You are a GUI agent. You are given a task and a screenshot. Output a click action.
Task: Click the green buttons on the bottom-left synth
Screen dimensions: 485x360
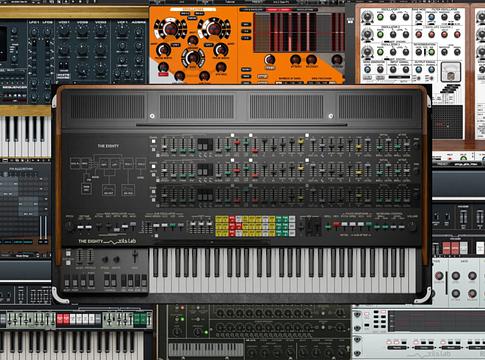coord(140,319)
